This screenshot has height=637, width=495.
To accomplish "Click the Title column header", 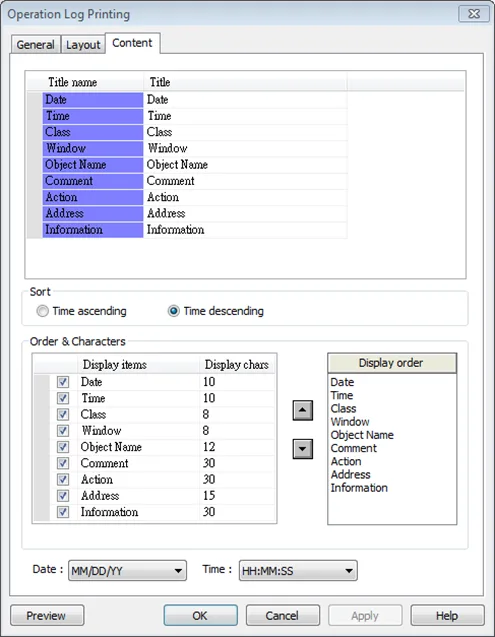I will click(x=245, y=82).
